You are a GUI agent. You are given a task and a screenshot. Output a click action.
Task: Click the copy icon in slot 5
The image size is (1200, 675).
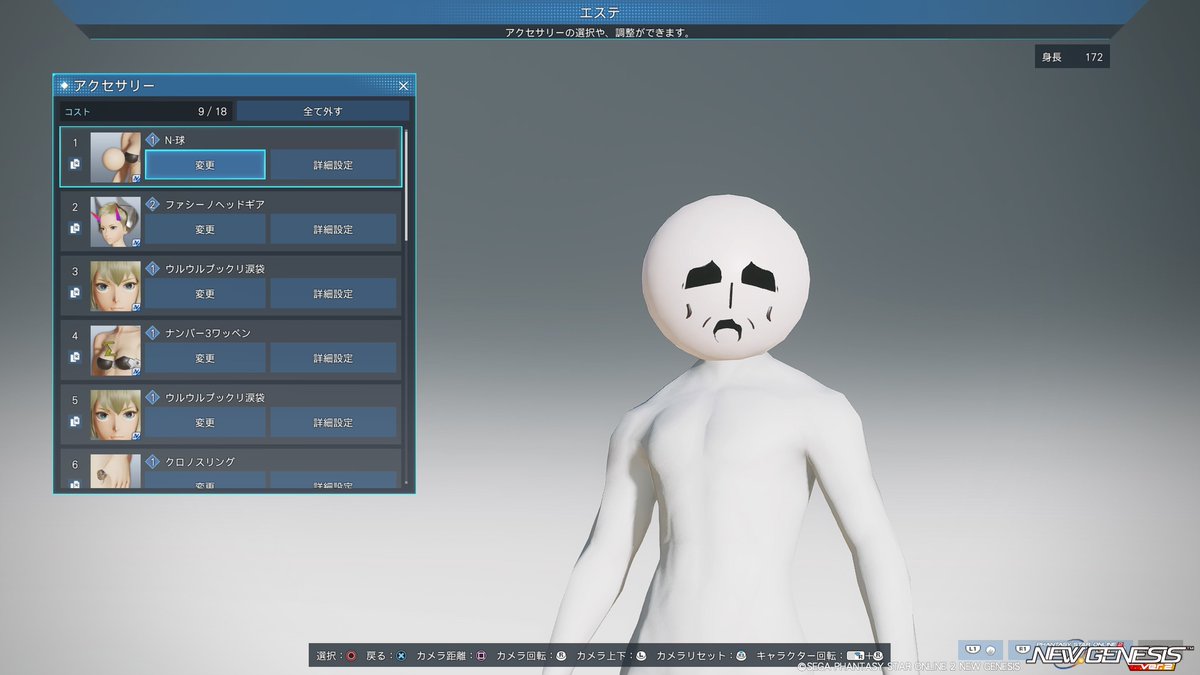point(75,421)
